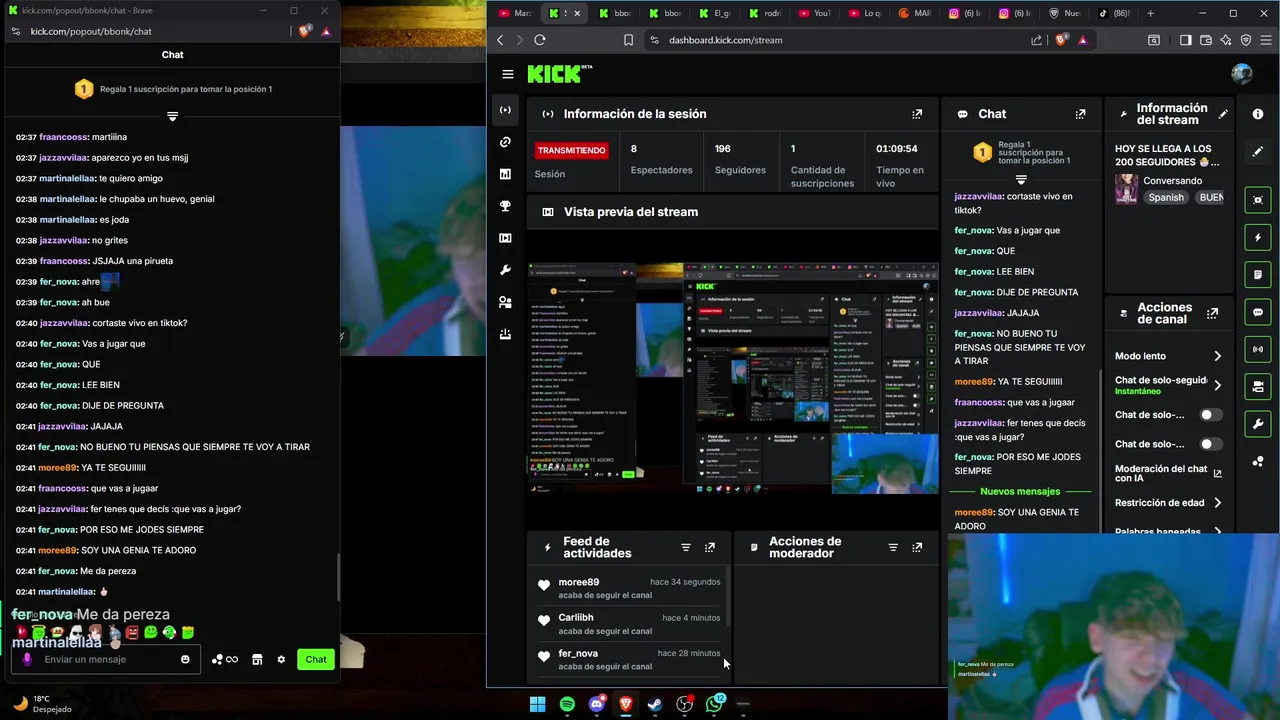1280x720 pixels.
Task: Toggle the wrench widget in the right sidebar
Action: point(1258,424)
